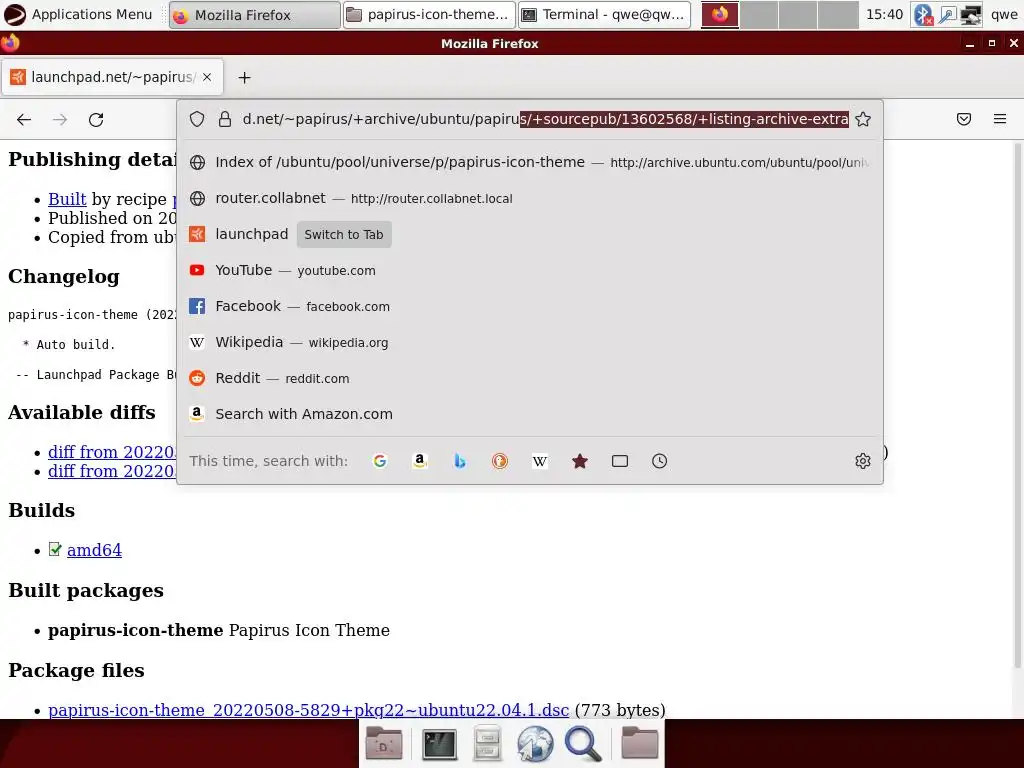Go back using the back arrow
The height and width of the screenshot is (768, 1024).
[x=24, y=120]
